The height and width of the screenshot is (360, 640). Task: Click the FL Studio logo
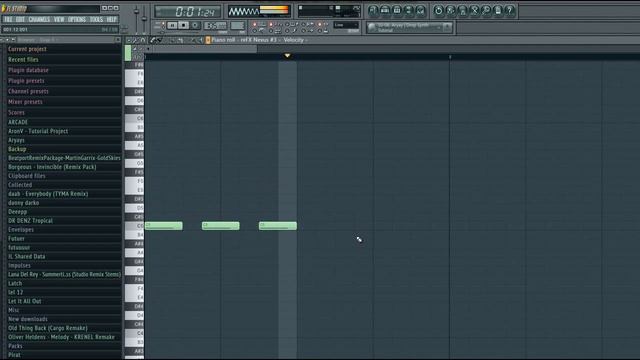15,8
